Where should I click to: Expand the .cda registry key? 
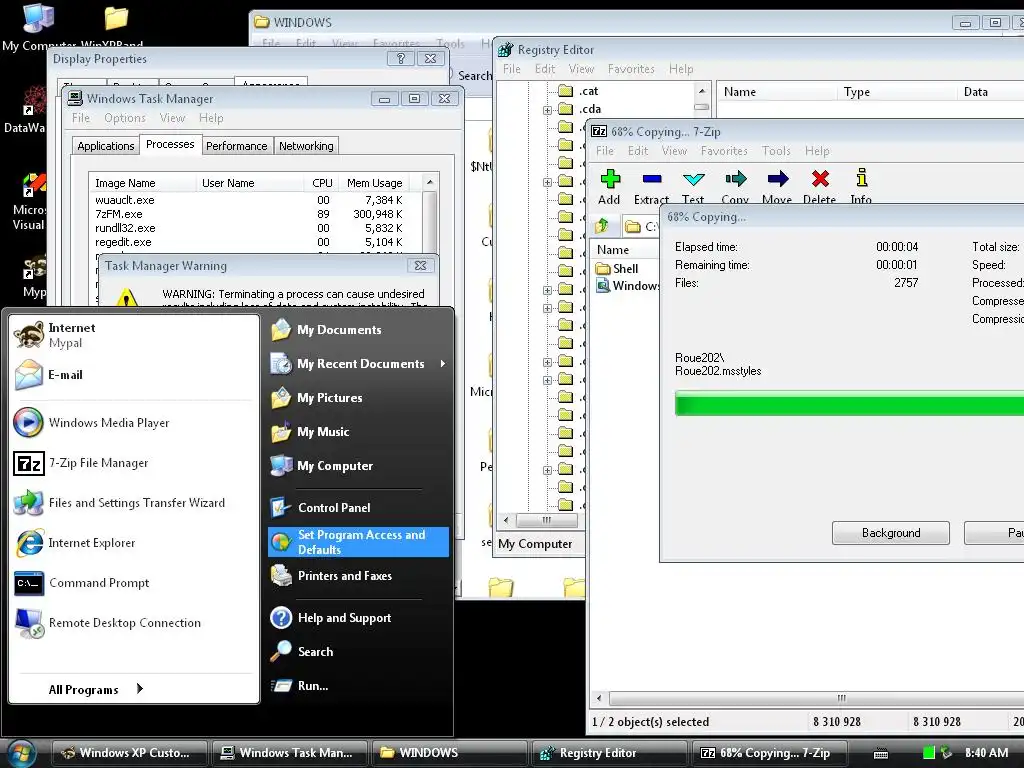coord(547,110)
